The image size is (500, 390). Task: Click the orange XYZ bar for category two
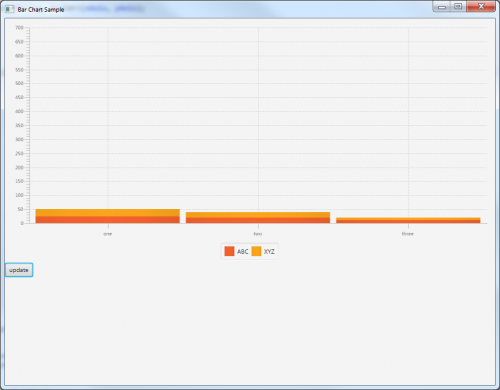coord(258,215)
